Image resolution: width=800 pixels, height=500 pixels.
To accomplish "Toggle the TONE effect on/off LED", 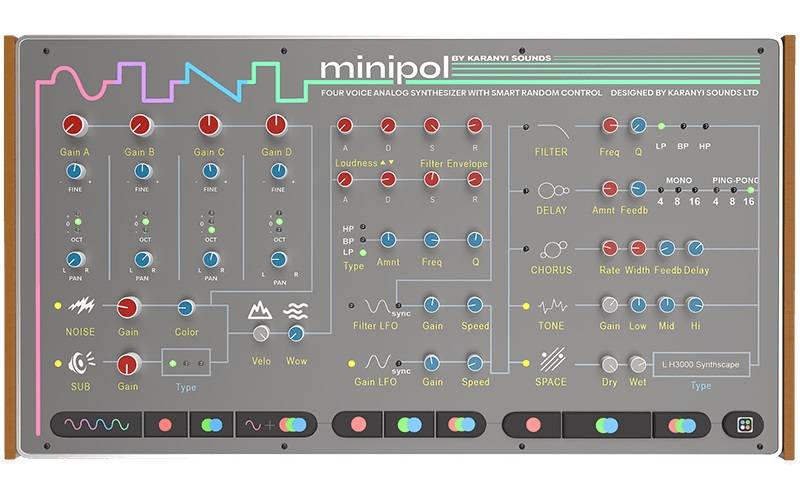I will click(x=523, y=307).
